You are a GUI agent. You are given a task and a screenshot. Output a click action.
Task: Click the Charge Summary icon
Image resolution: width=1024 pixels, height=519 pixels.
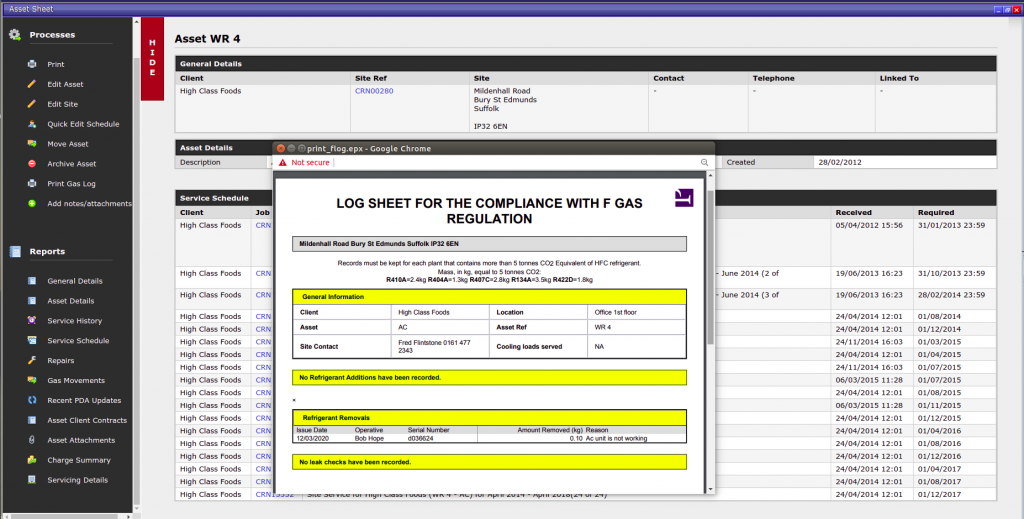(32, 460)
